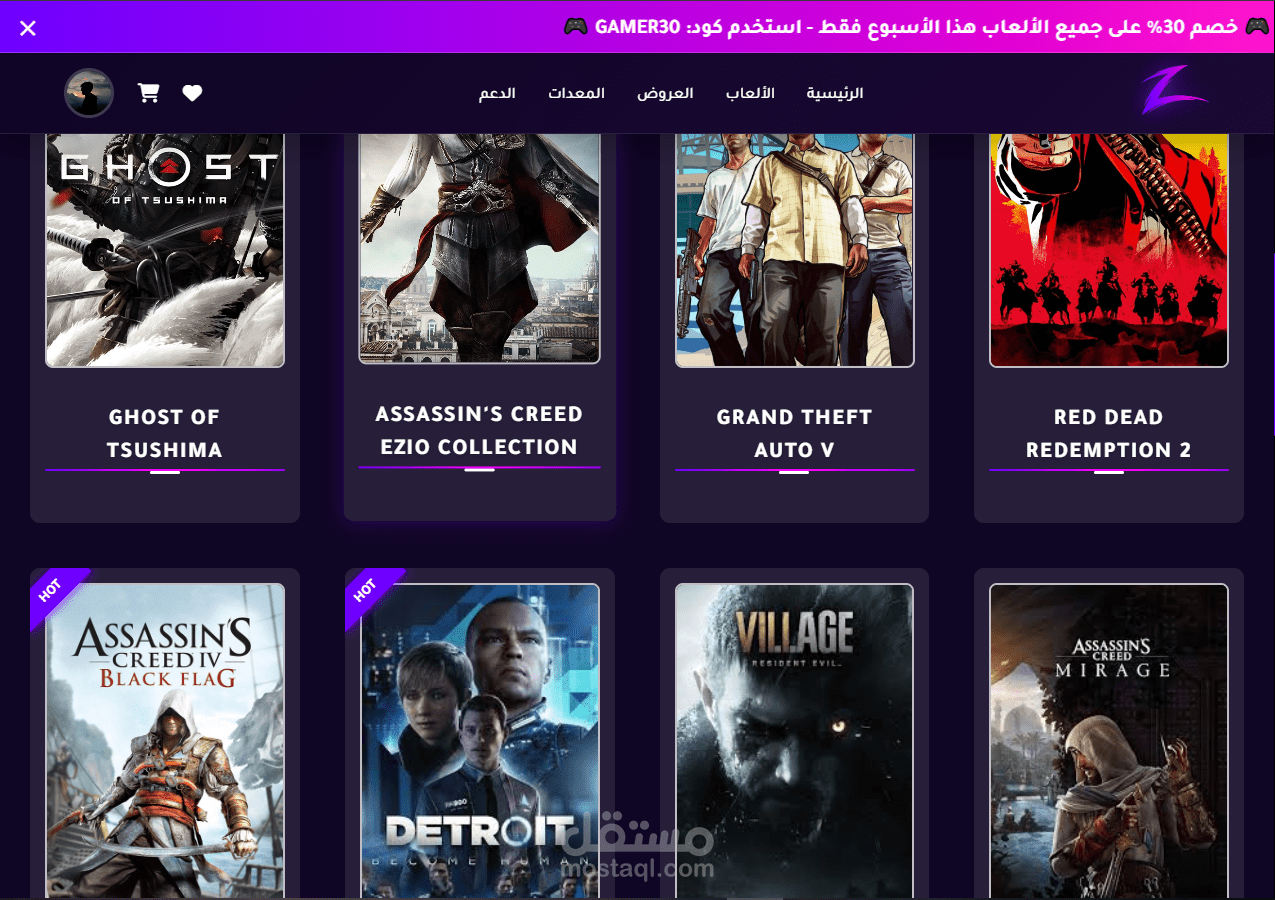The width and height of the screenshot is (1275, 900).
Task: Open the الدعم menu item
Action: (x=497, y=93)
